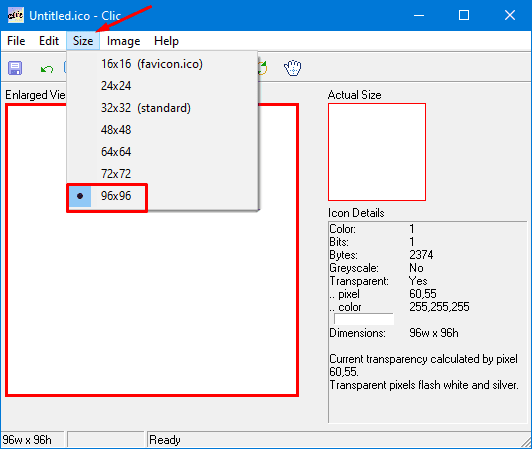532x449 pixels.
Task: Click the save floppy disk icon
Action: tap(15, 68)
